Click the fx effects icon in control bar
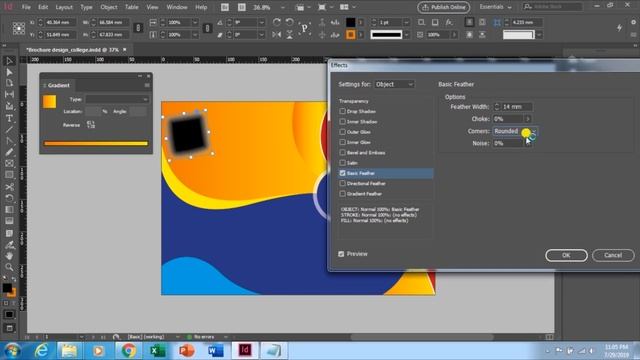The image size is (640, 360). [x=449, y=22]
